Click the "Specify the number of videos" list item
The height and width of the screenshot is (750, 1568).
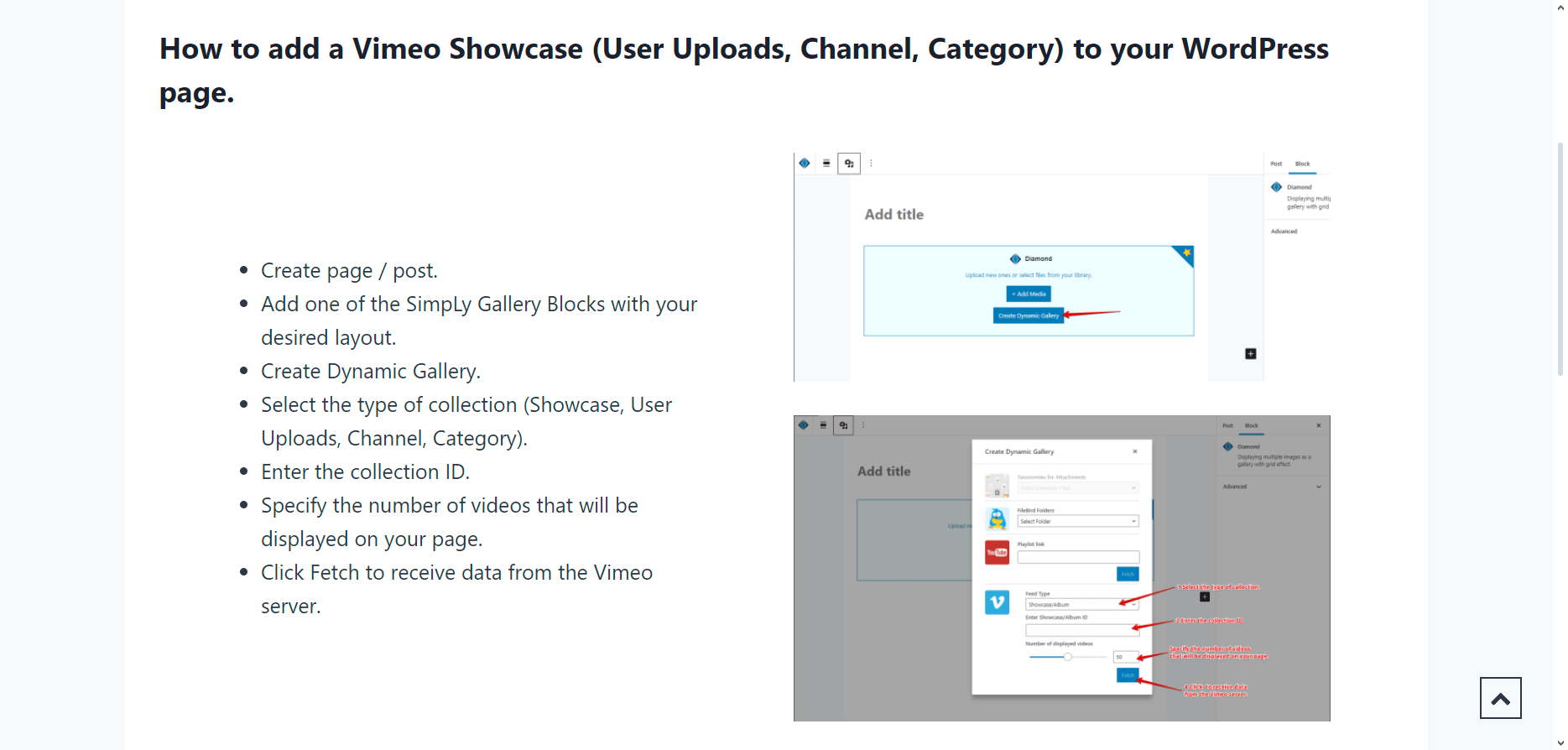pos(450,522)
